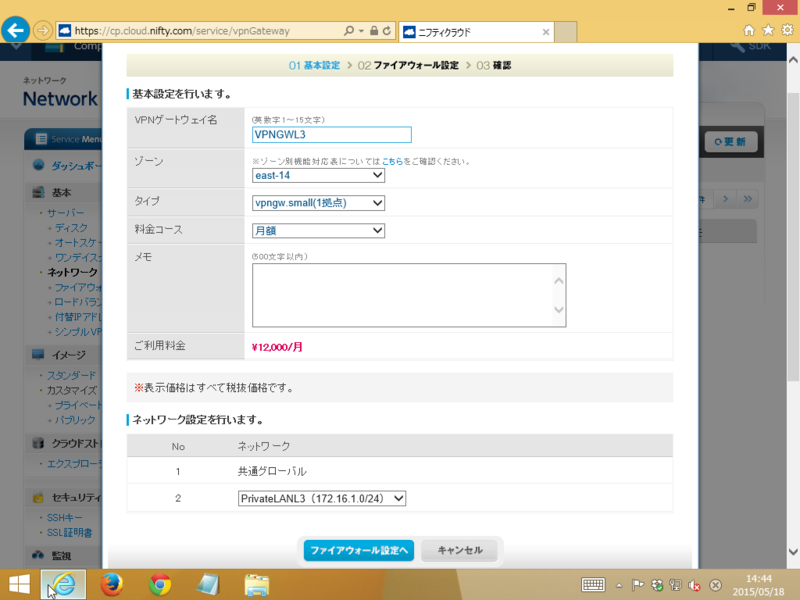
Task: Open the notepad-like taskbar app icon
Action: pyautogui.click(x=208, y=585)
